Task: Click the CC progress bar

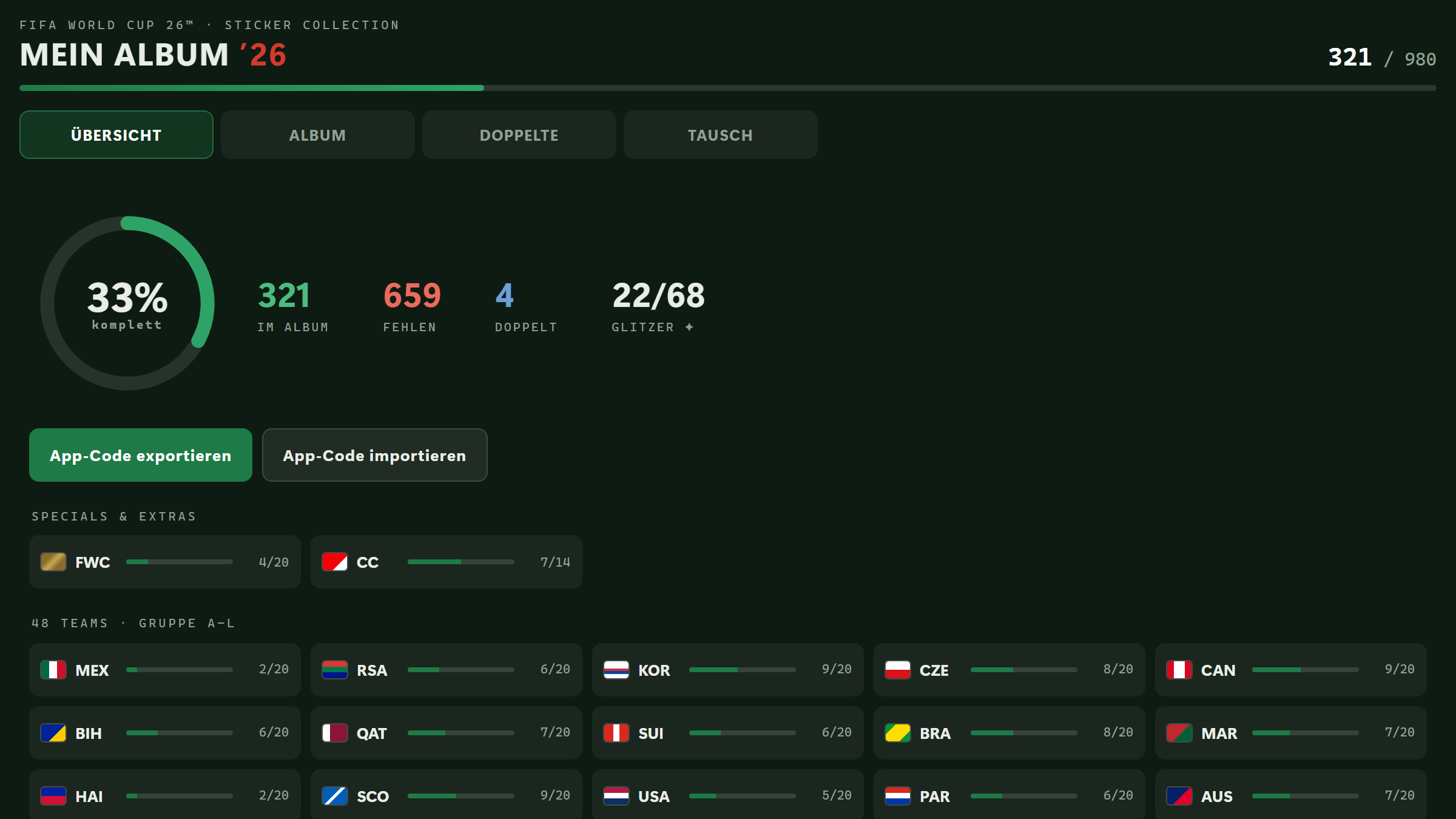Action: pyautogui.click(x=461, y=562)
